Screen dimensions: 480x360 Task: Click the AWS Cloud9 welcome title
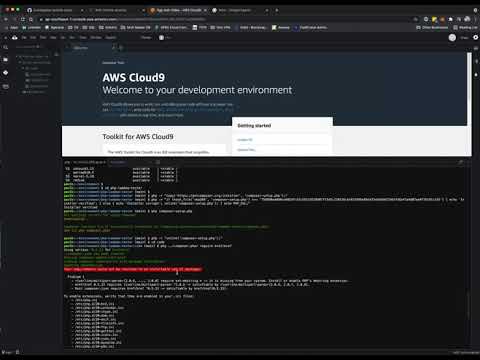pos(134,78)
